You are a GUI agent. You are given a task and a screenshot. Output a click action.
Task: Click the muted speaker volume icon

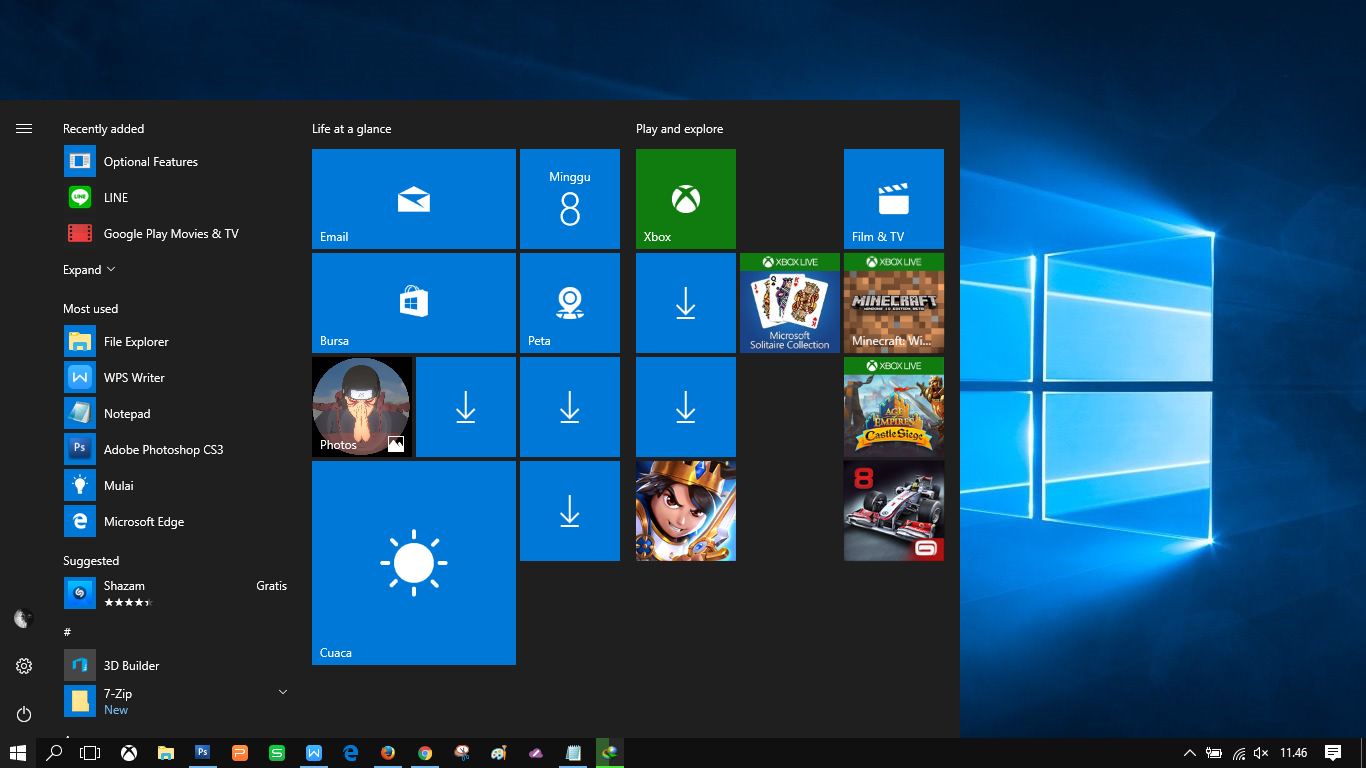point(1261,753)
